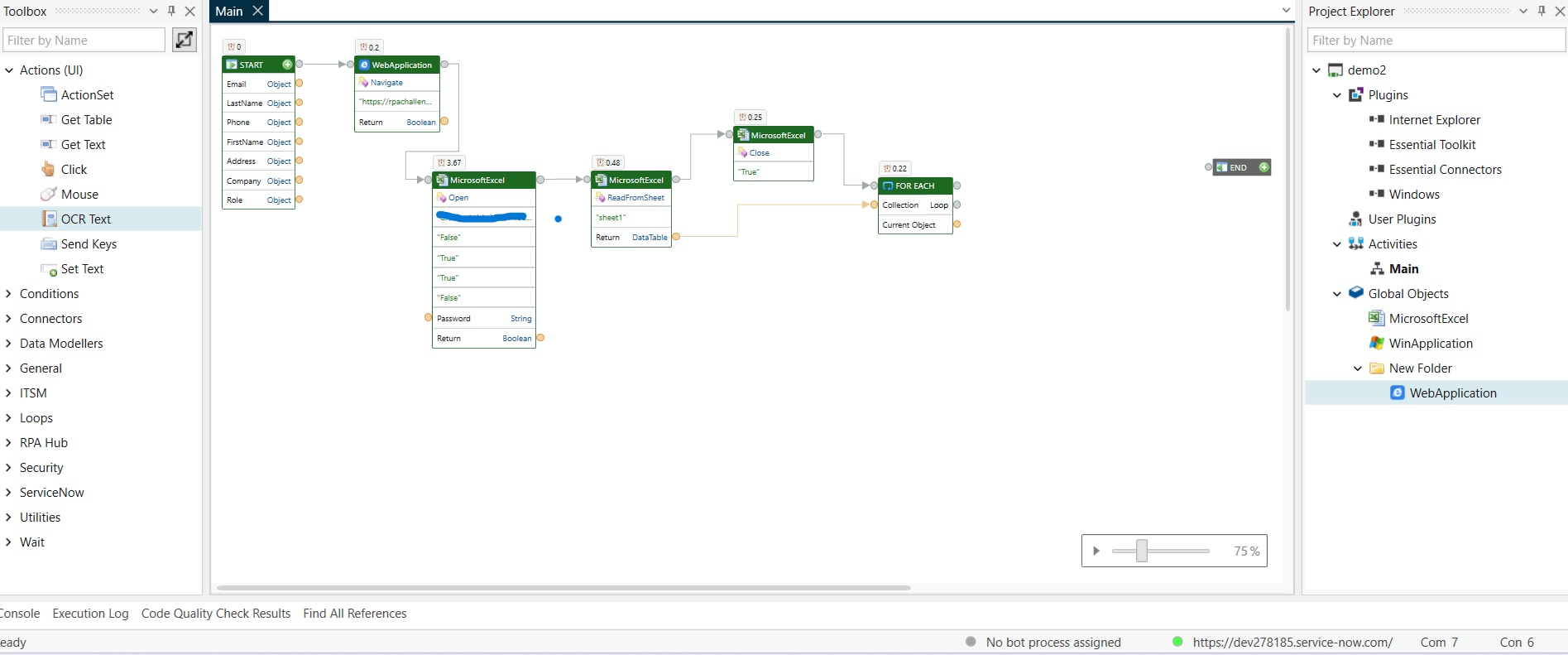Close the Main tab
Image resolution: width=1568 pixels, height=655 pixels.
pos(257,11)
